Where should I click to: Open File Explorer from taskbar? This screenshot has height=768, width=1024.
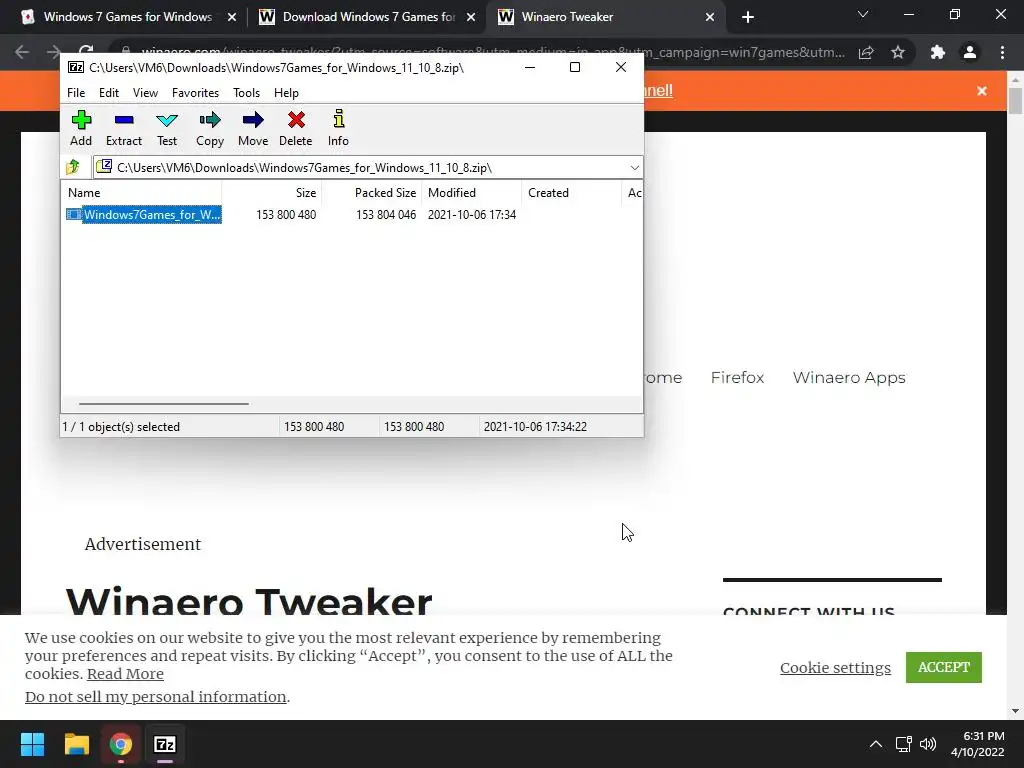[76, 744]
